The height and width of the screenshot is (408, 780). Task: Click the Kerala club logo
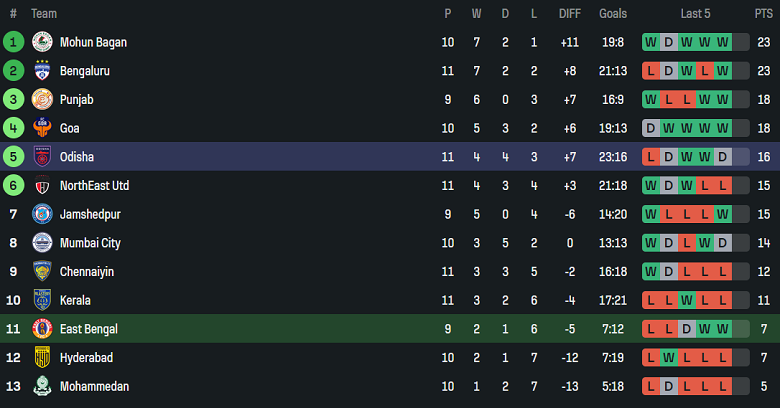[42, 300]
